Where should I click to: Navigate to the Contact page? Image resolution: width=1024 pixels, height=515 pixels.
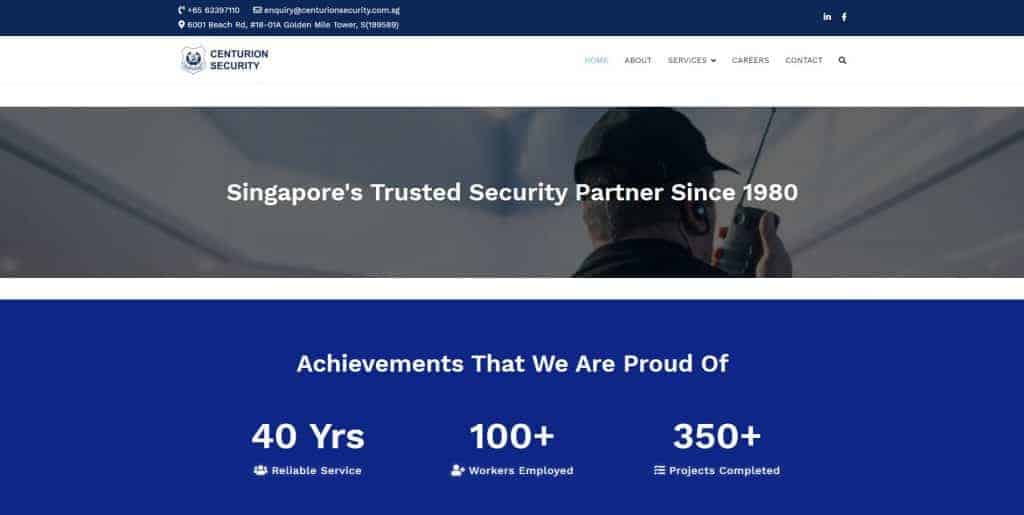804,60
